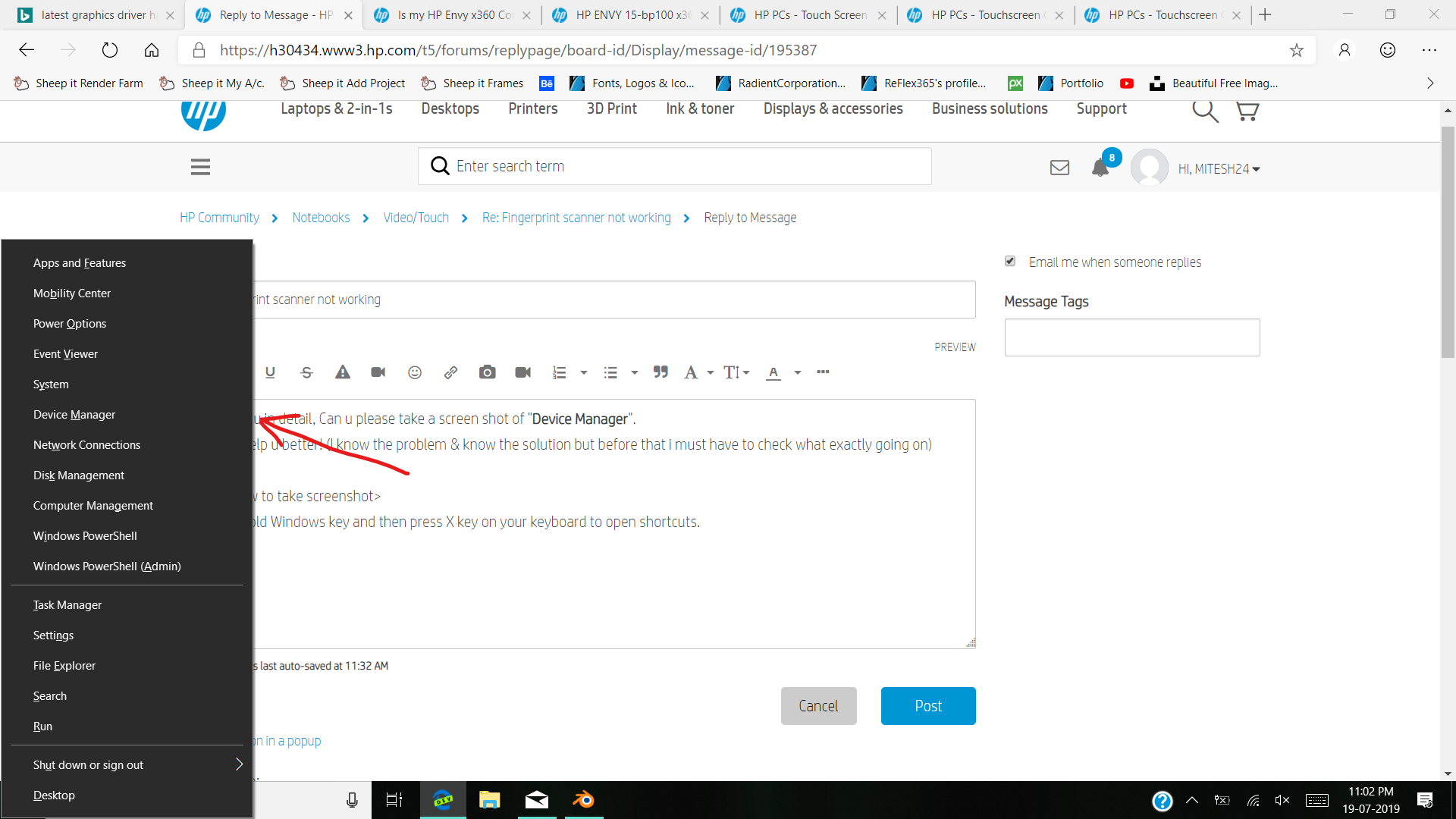Insert a video into the message

[523, 372]
